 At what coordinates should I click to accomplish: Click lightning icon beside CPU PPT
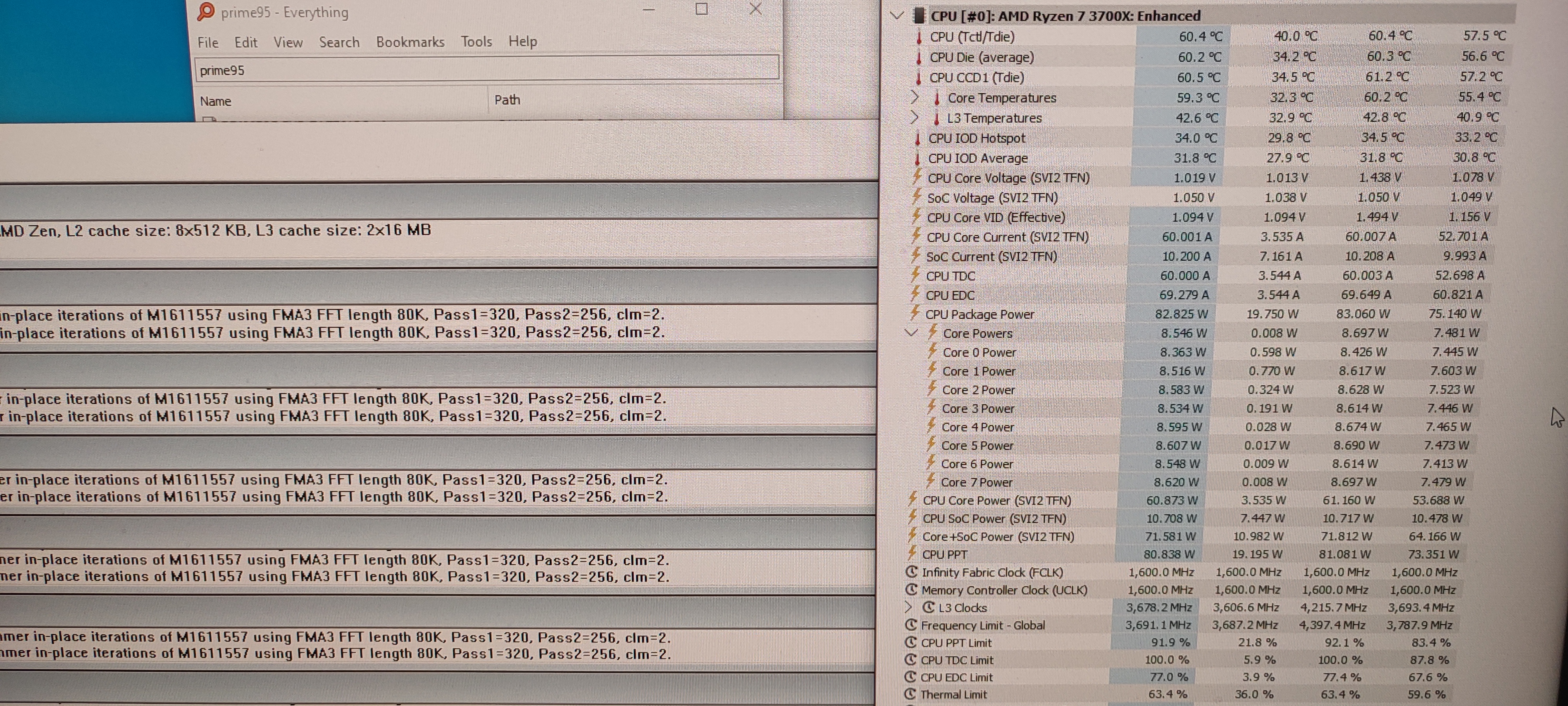click(912, 554)
